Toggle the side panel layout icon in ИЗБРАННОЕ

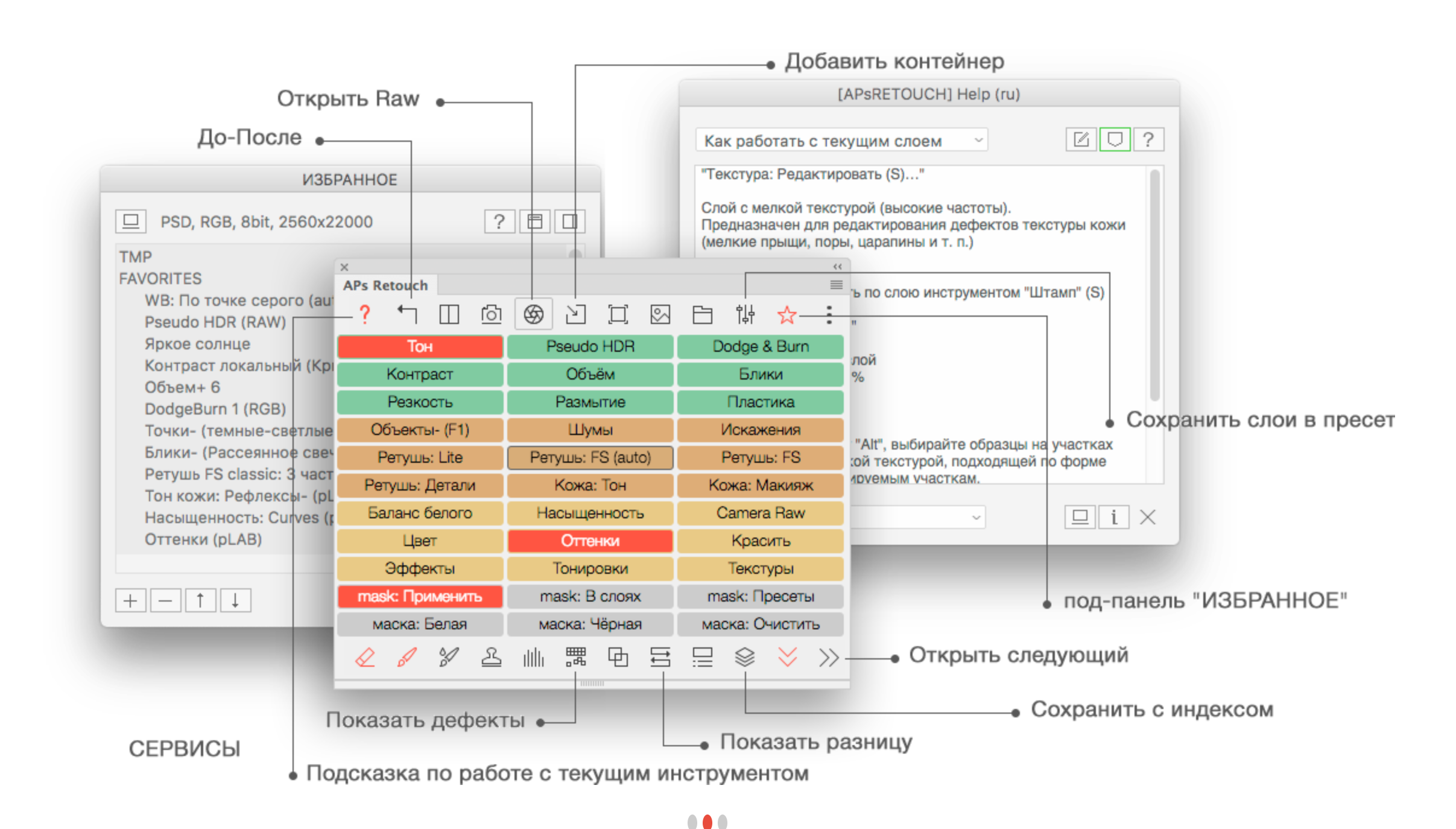(569, 222)
